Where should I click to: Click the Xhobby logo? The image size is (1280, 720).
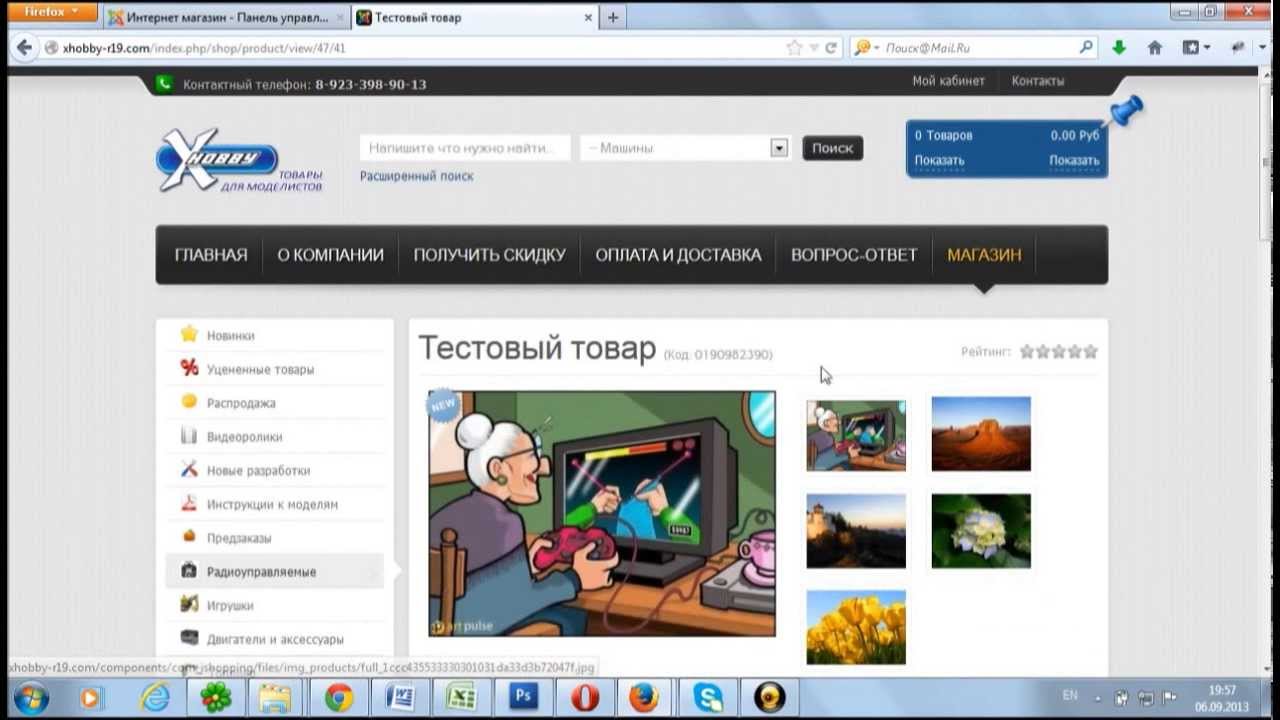[238, 160]
